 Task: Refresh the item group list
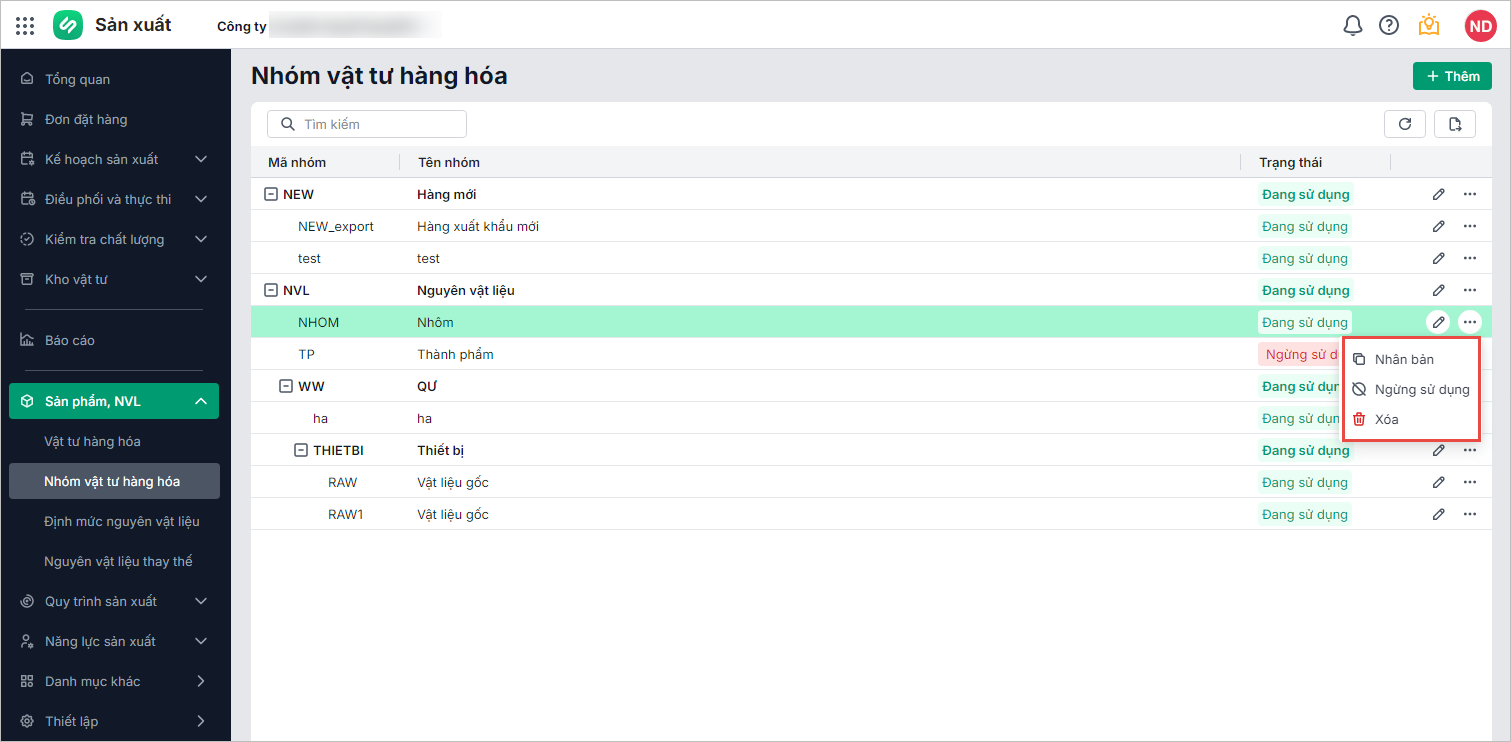(1405, 124)
